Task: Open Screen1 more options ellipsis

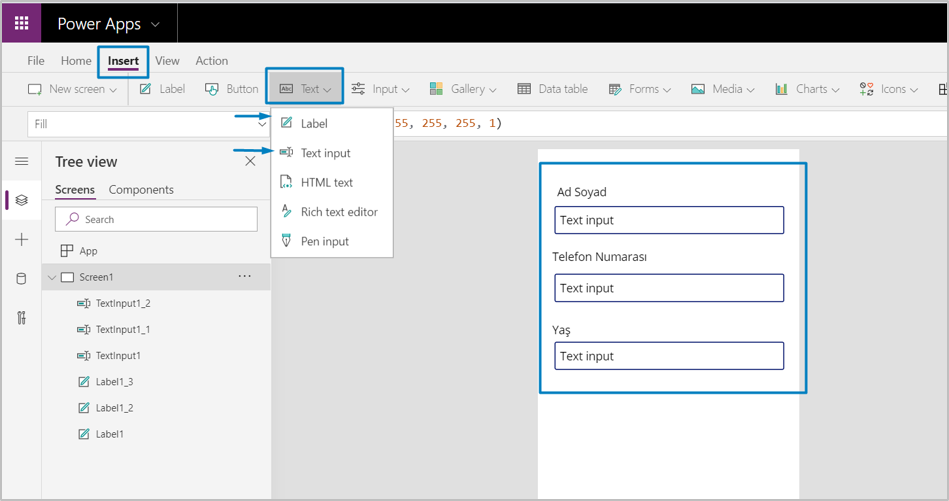Action: 245,276
